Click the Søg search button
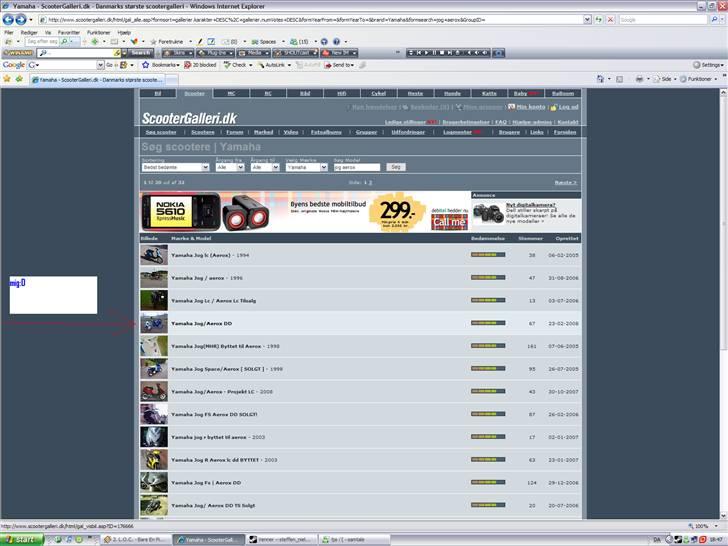The image size is (728, 546). click(x=396, y=167)
